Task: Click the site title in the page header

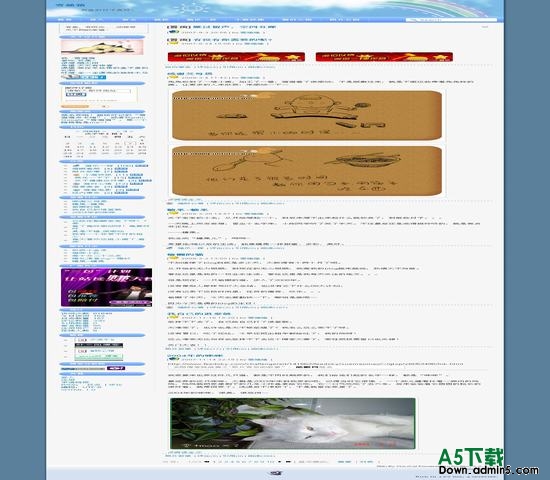Action: pos(71,5)
